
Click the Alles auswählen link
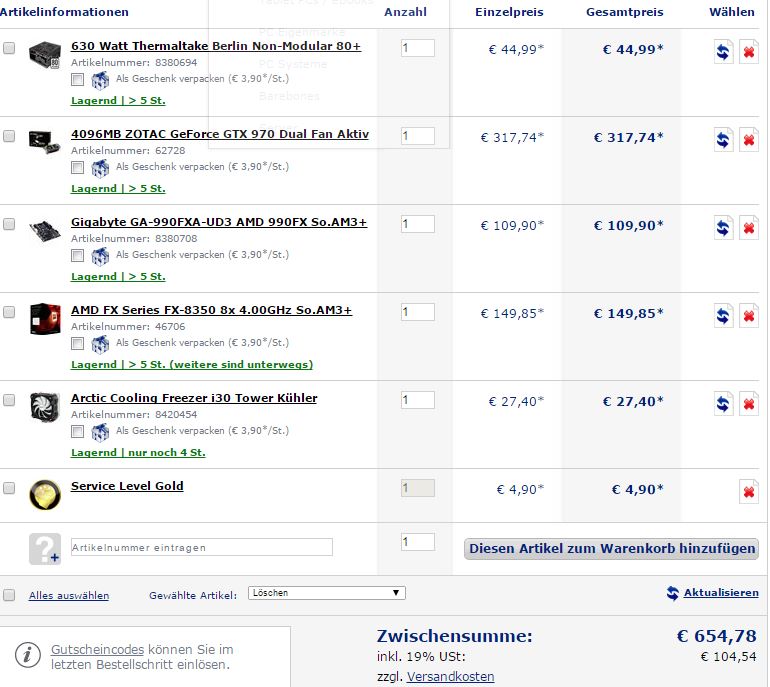69,595
